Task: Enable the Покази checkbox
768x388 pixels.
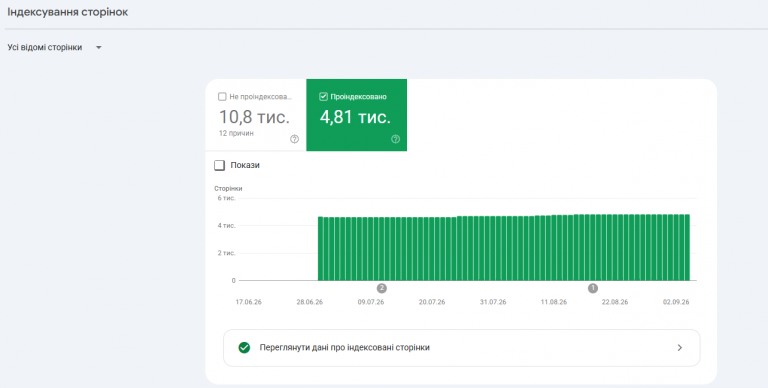Action: click(219, 165)
